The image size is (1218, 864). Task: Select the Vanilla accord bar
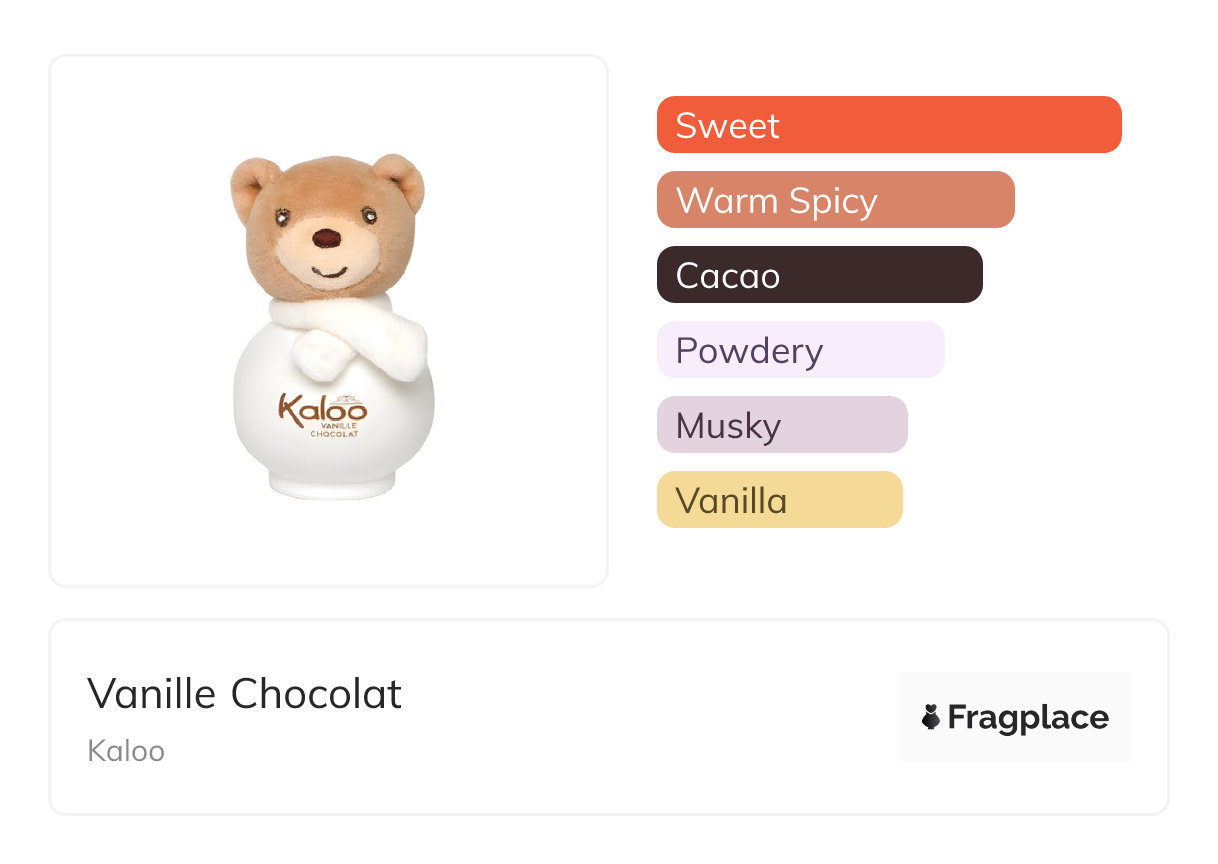pyautogui.click(x=779, y=500)
